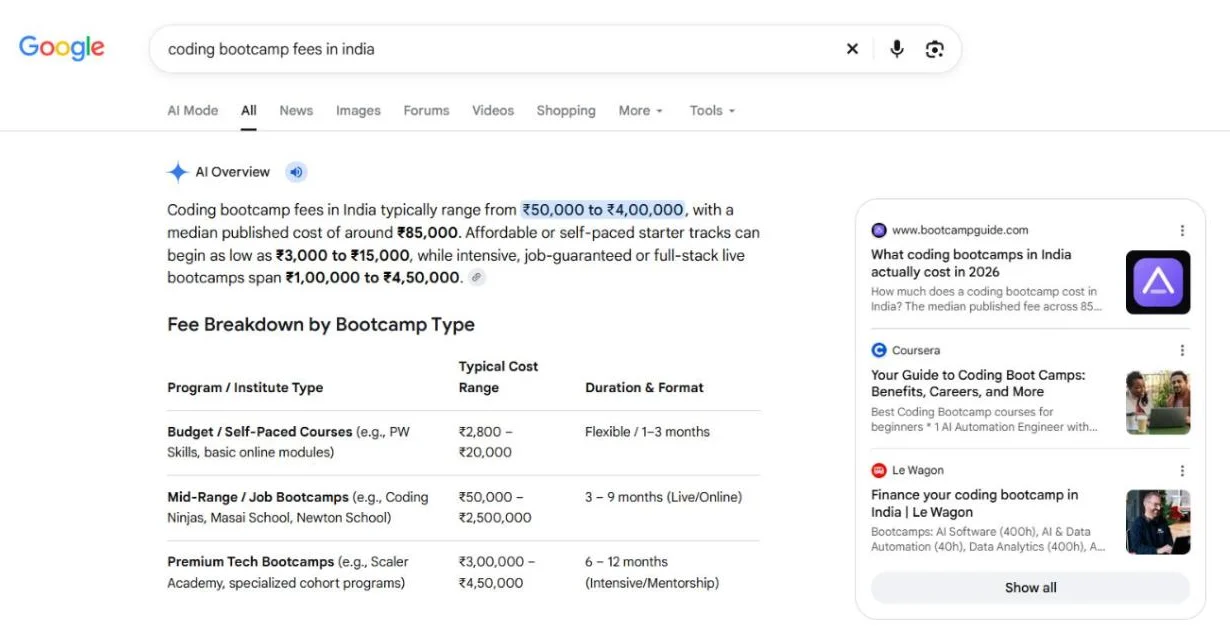Screen dimensions: 1230x640
Task: Click the Coursera favicon
Action: [879, 350]
